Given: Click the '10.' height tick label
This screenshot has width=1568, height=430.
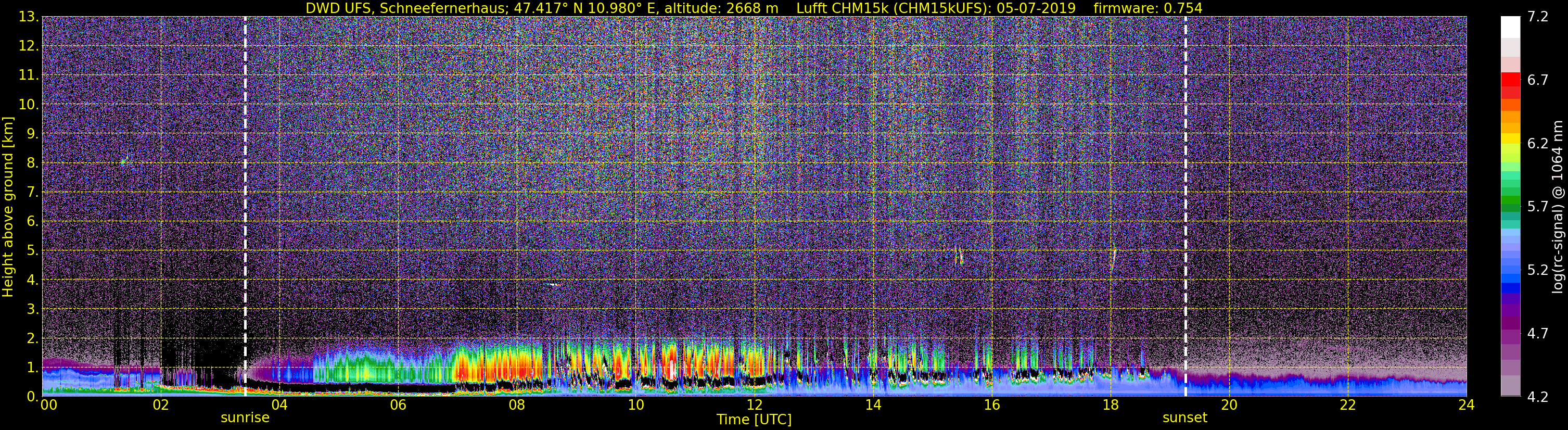Looking at the screenshot, I should 29,105.
